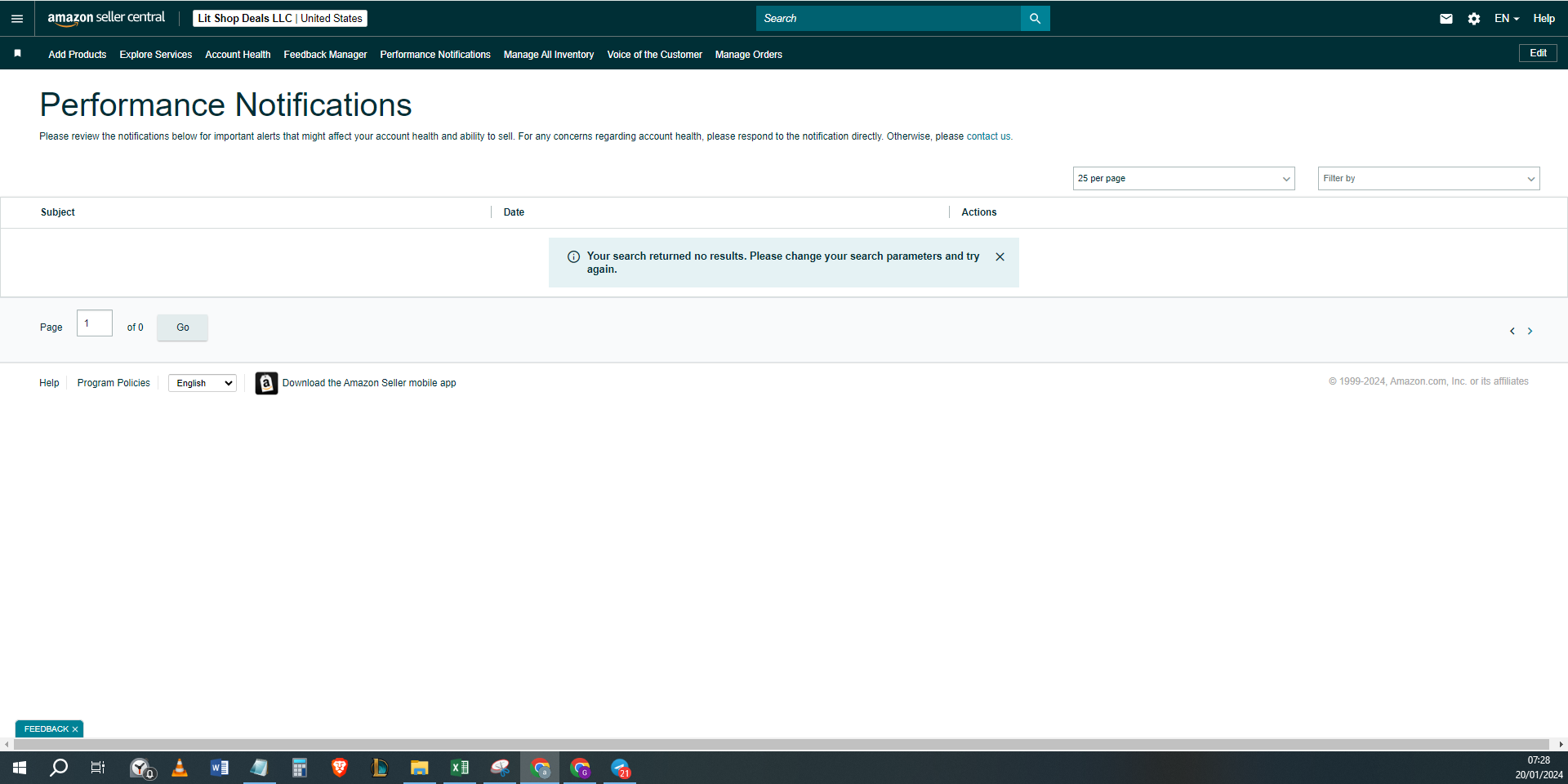The height and width of the screenshot is (784, 1568).
Task: Click the Go page button
Action: coord(183,327)
